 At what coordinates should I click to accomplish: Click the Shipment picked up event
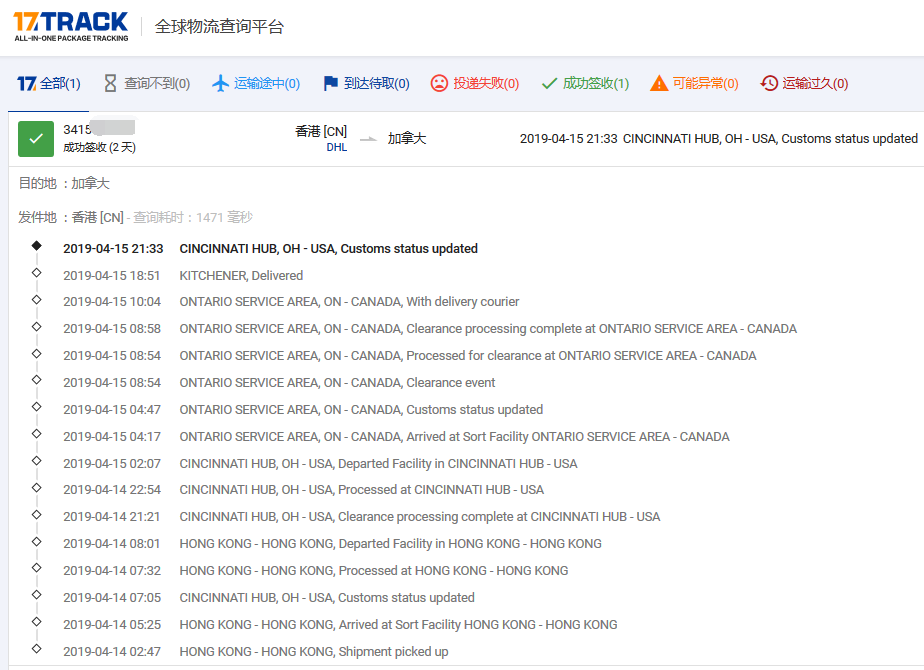[x=313, y=652]
